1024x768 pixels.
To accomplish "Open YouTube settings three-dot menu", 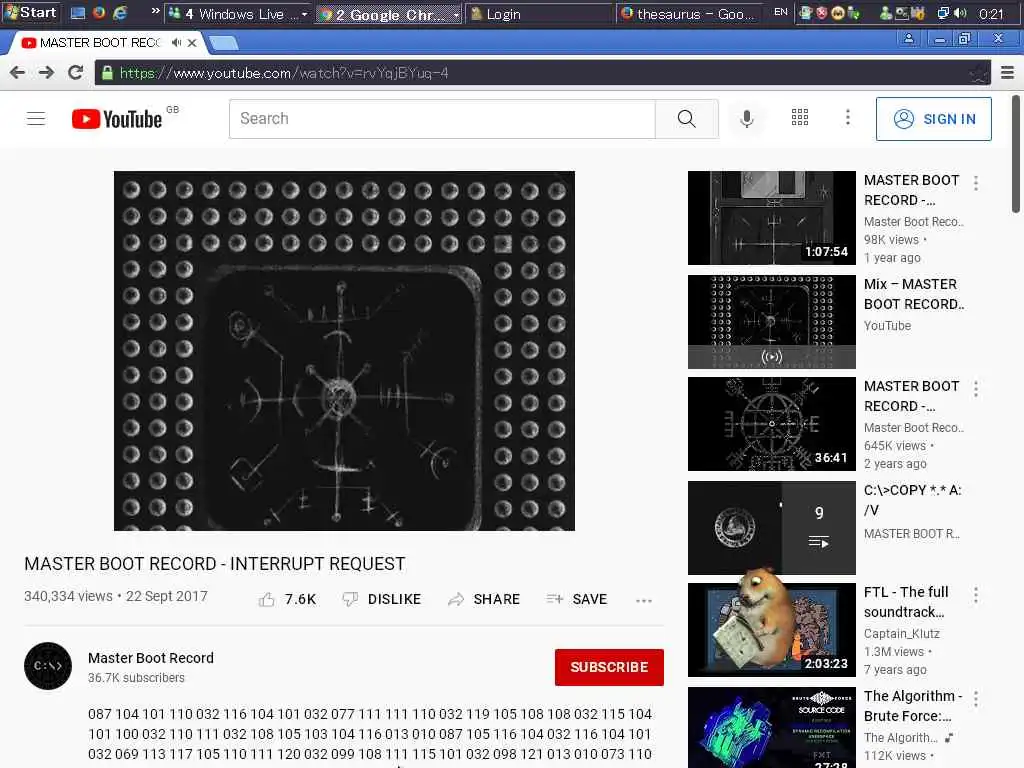I will coord(848,118).
